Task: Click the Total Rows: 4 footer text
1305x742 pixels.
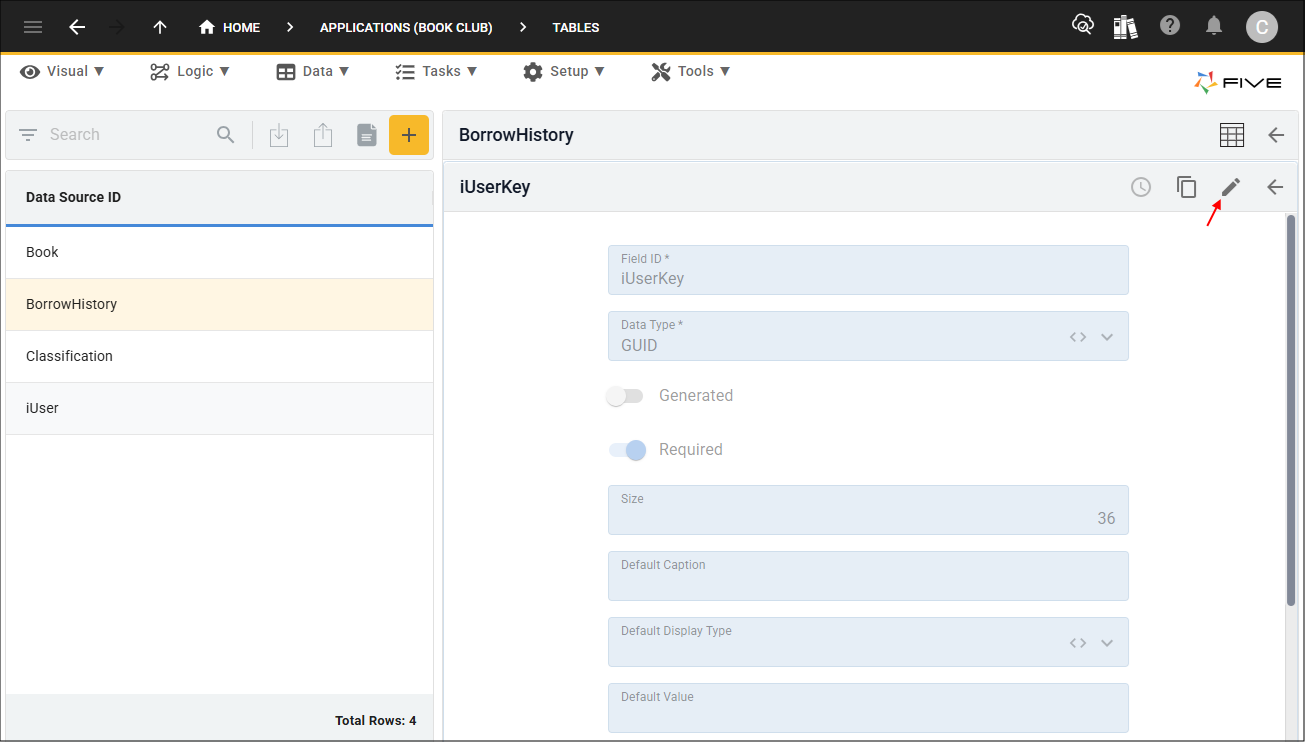Action: (375, 721)
